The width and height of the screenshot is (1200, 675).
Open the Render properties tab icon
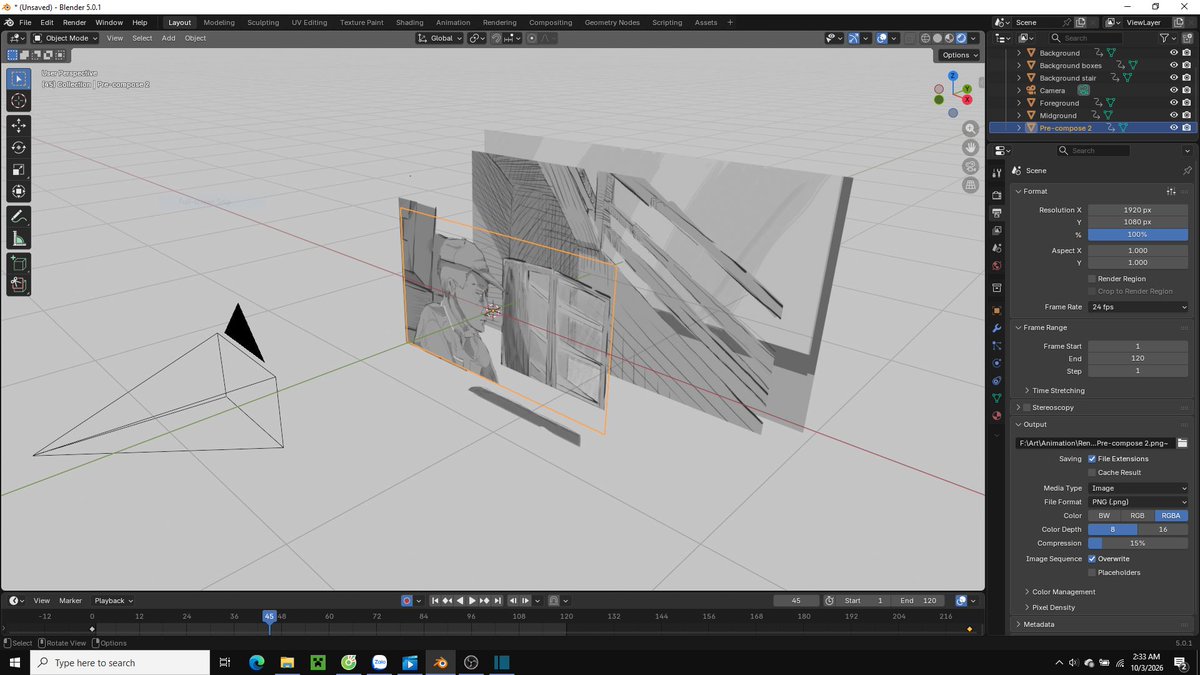997,196
